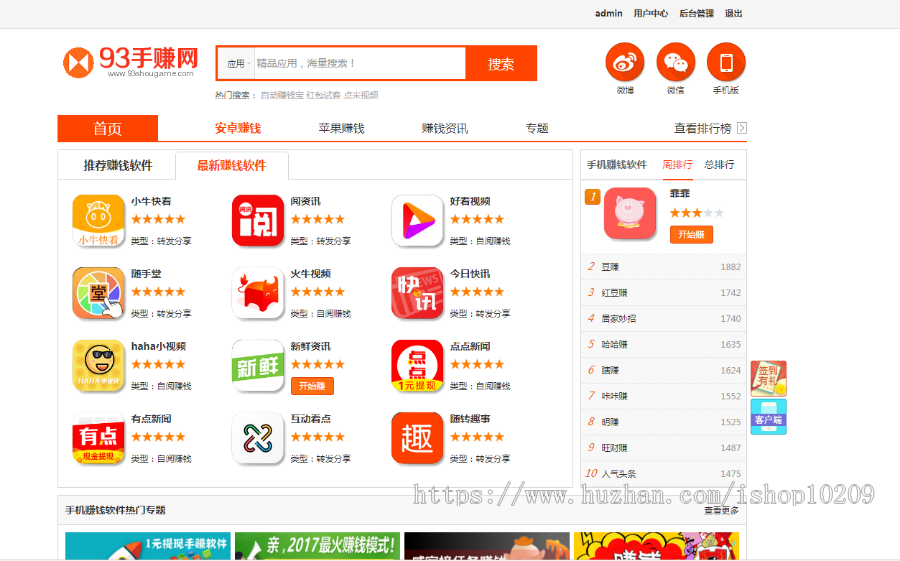Open the 好看视频 app icon
The height and width of the screenshot is (561, 900).
pyautogui.click(x=417, y=221)
